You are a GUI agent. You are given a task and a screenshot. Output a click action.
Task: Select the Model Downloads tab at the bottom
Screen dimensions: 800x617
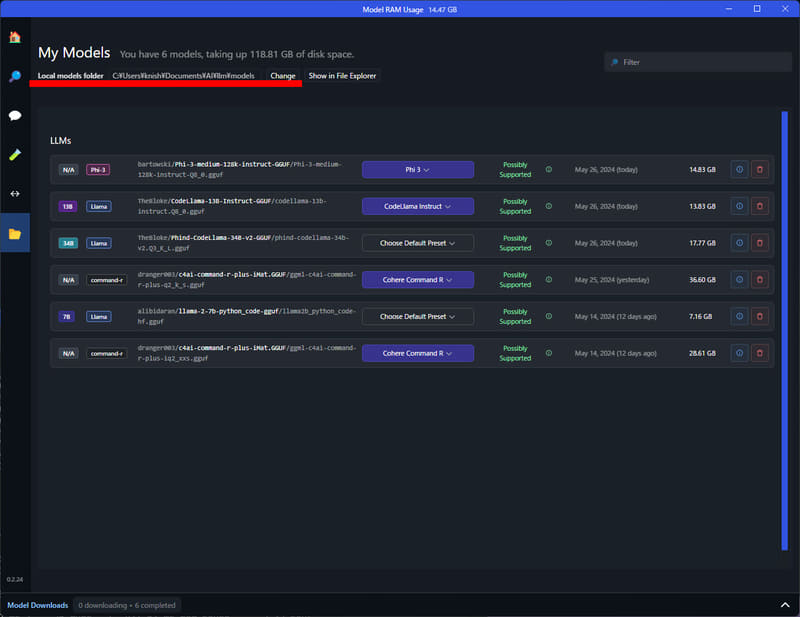click(x=37, y=605)
